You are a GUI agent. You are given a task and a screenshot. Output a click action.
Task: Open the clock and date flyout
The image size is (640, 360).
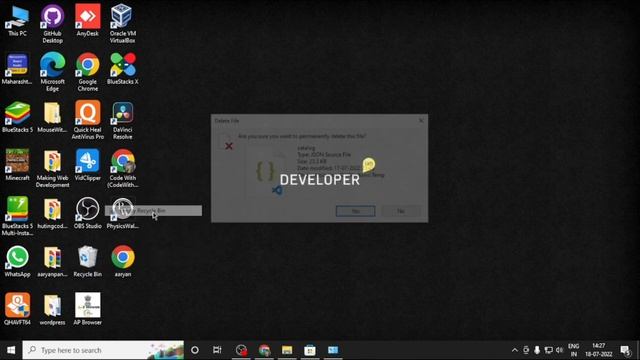click(599, 350)
